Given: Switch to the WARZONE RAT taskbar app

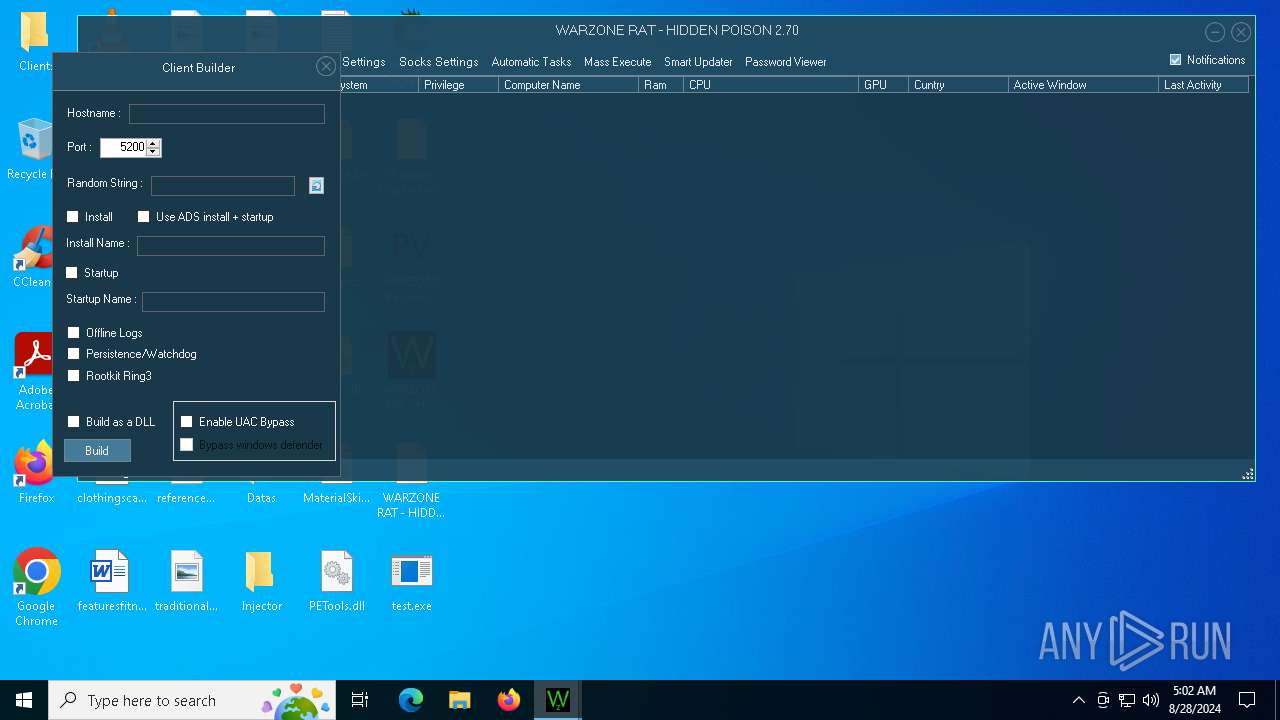Looking at the screenshot, I should tap(558, 700).
